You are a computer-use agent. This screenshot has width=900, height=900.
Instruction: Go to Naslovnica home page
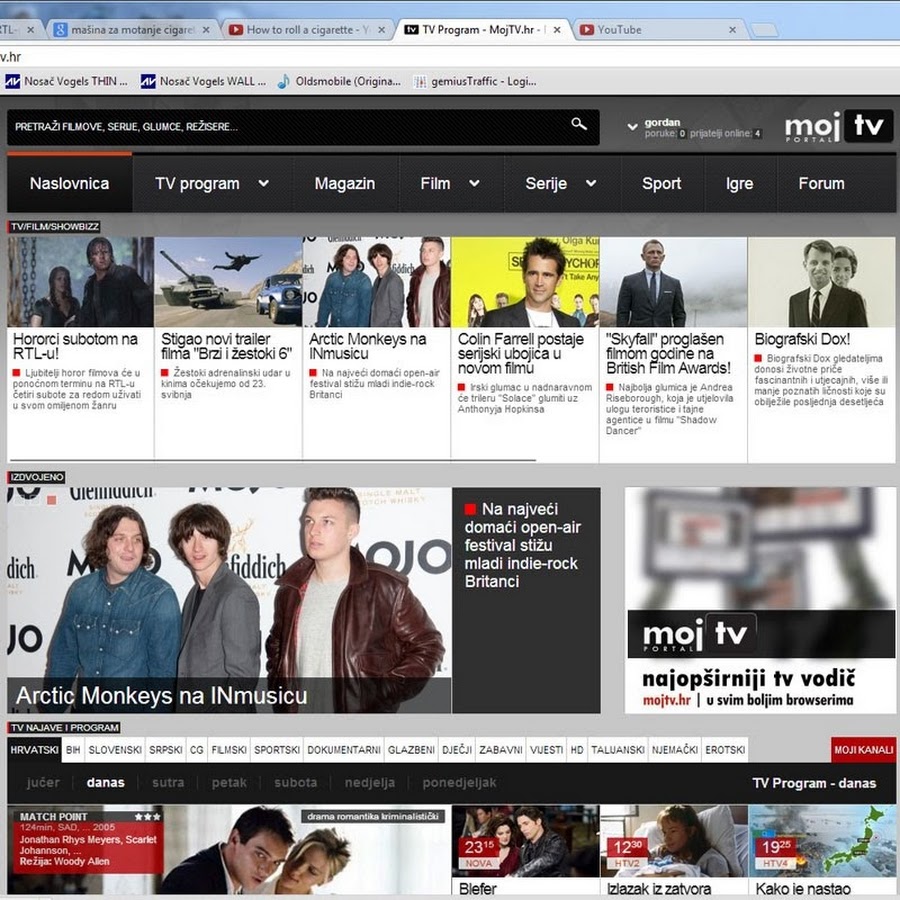[69, 184]
